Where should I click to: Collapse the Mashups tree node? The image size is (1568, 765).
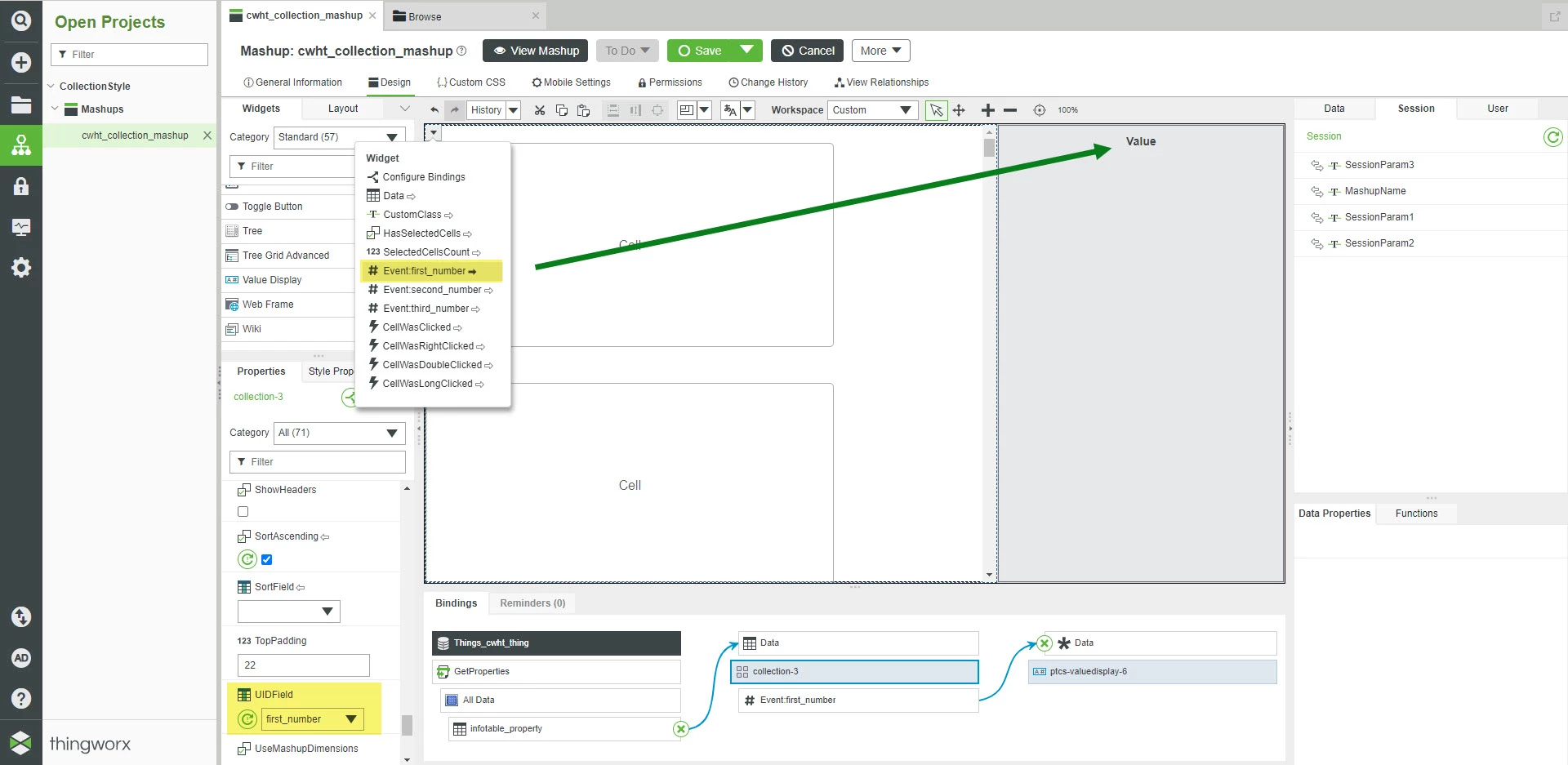tap(55, 109)
